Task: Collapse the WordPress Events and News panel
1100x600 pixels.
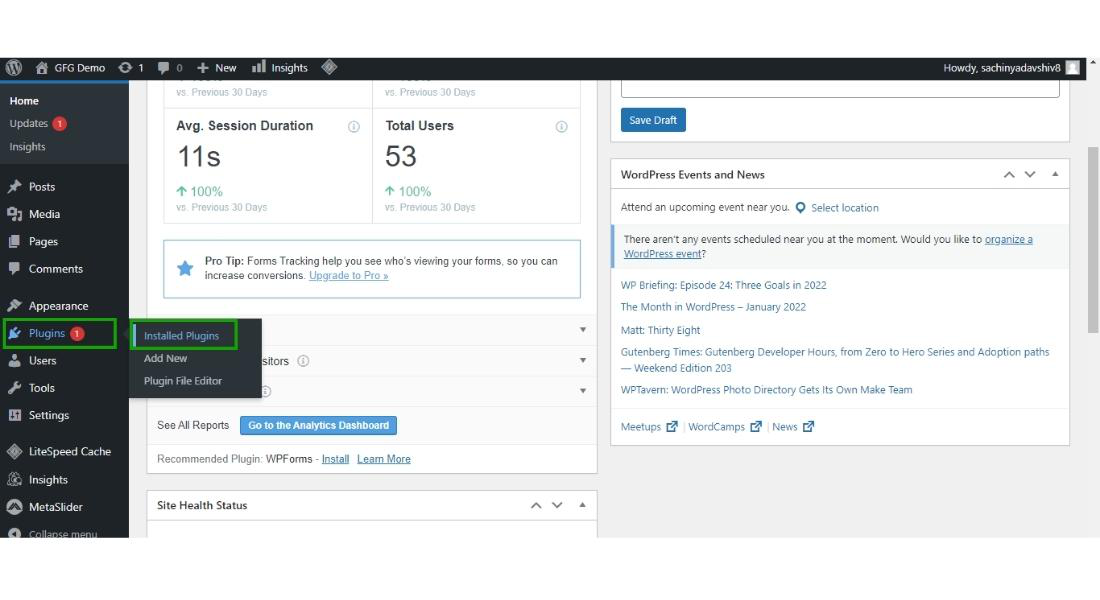Action: (x=1055, y=174)
